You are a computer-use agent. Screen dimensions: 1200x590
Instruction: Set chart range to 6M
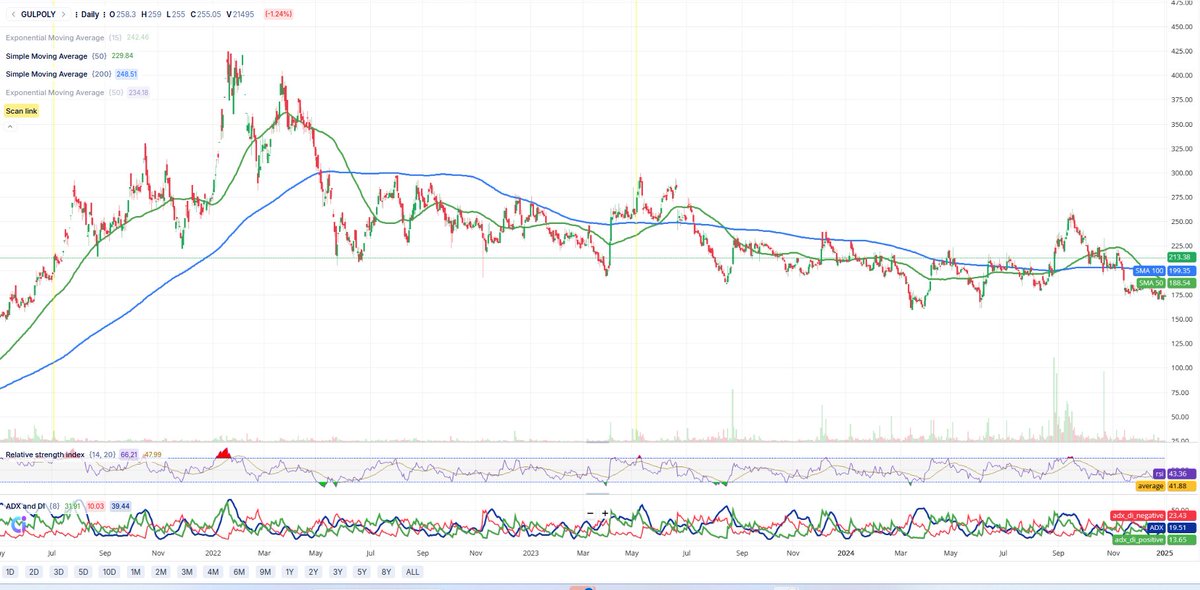pos(239,572)
